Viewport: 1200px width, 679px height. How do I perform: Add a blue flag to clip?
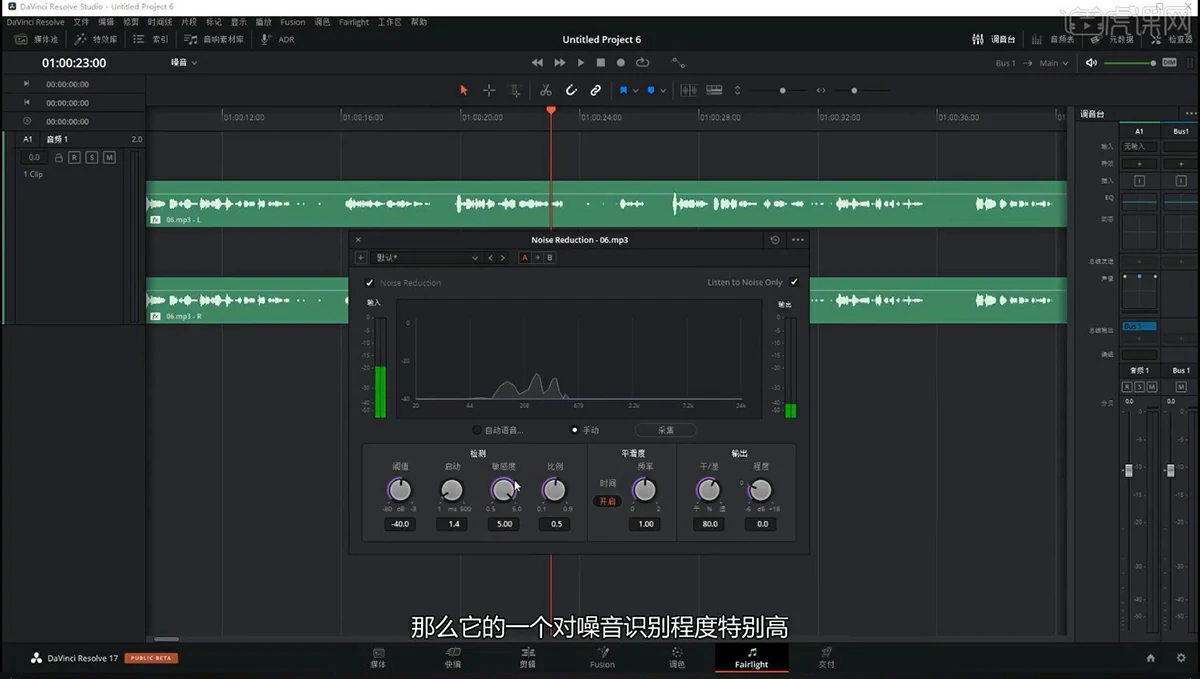point(623,90)
